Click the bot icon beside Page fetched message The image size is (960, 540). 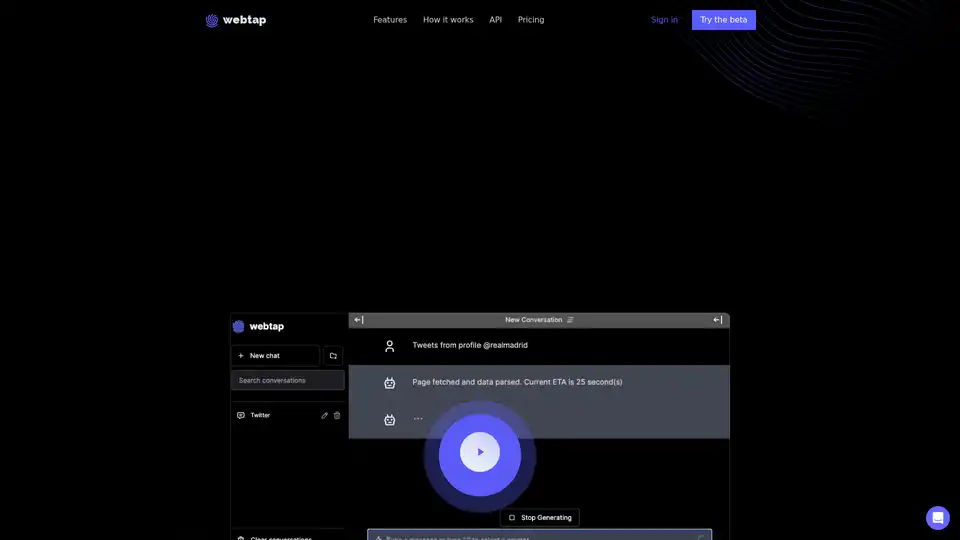[389, 383]
